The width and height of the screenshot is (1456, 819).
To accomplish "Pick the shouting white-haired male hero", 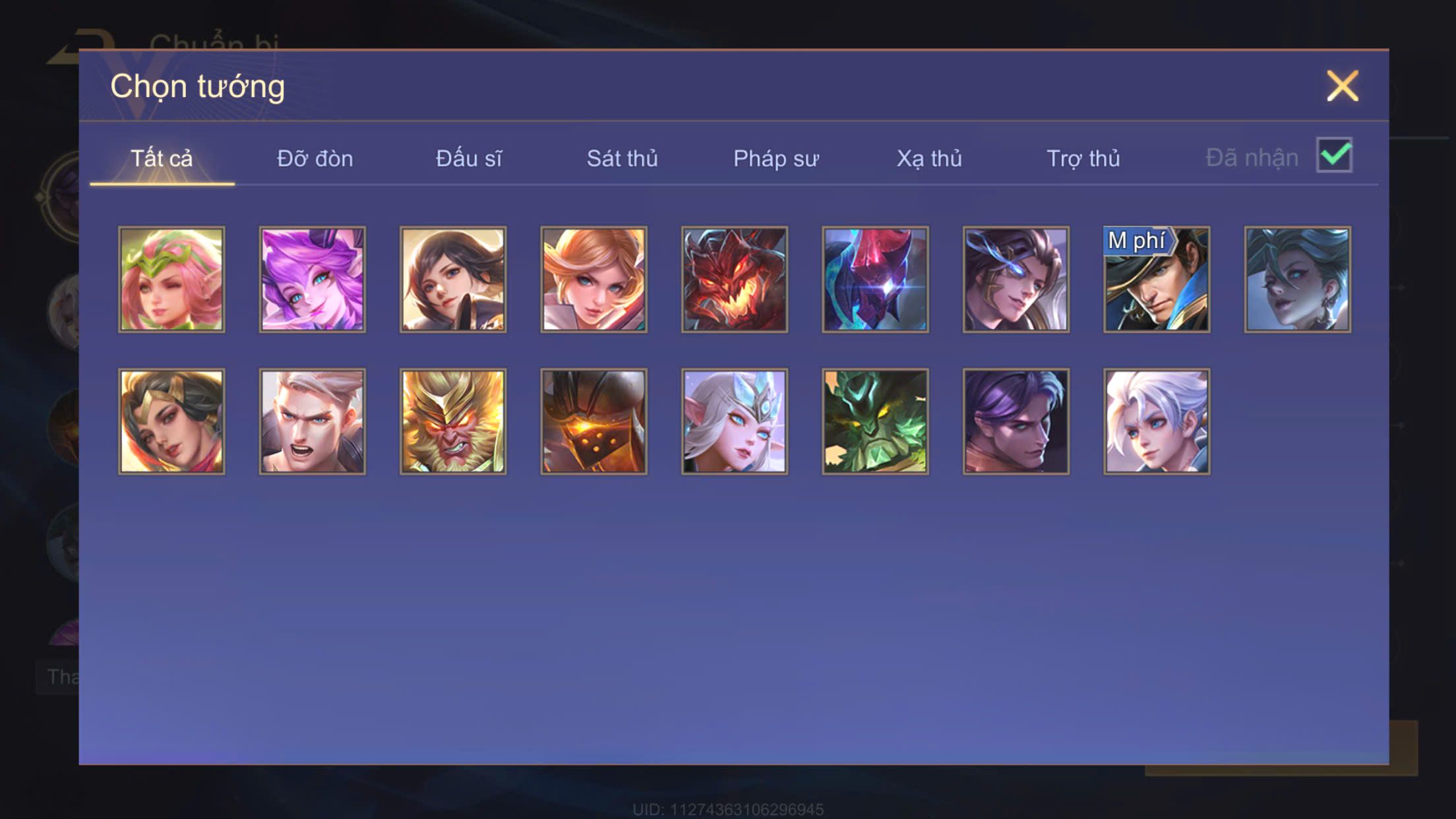I will tap(313, 421).
